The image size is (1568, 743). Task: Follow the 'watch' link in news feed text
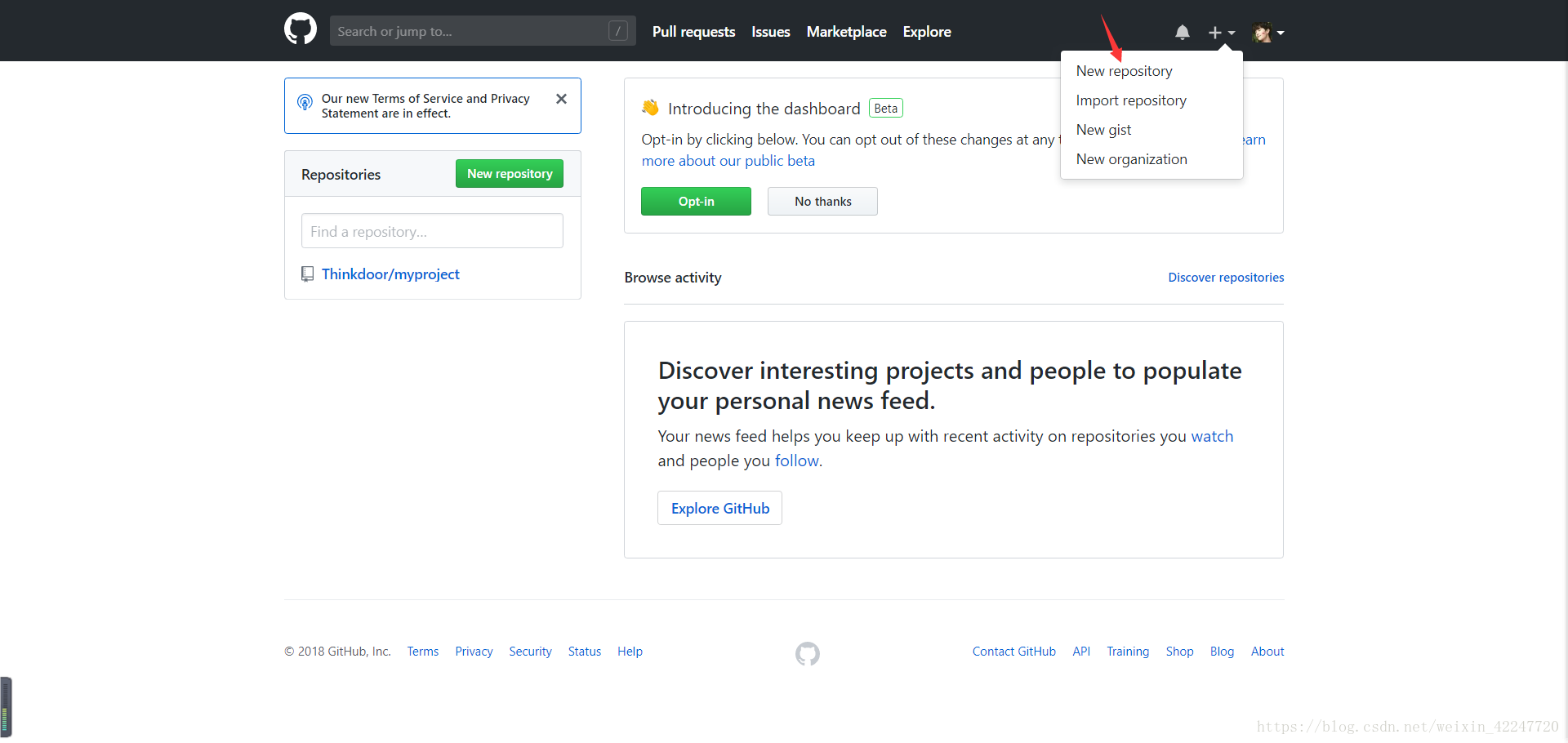1212,436
